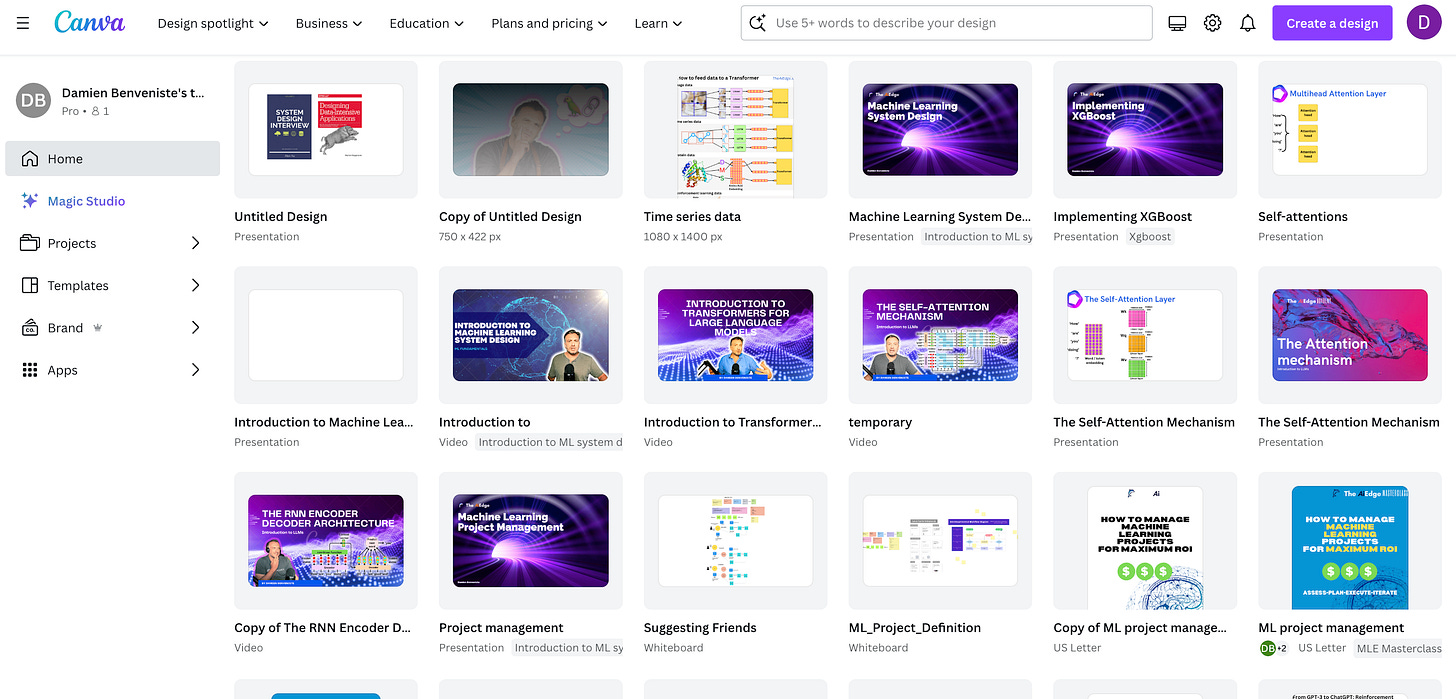Click the design search input field
The image size is (1456, 699).
coord(946,23)
